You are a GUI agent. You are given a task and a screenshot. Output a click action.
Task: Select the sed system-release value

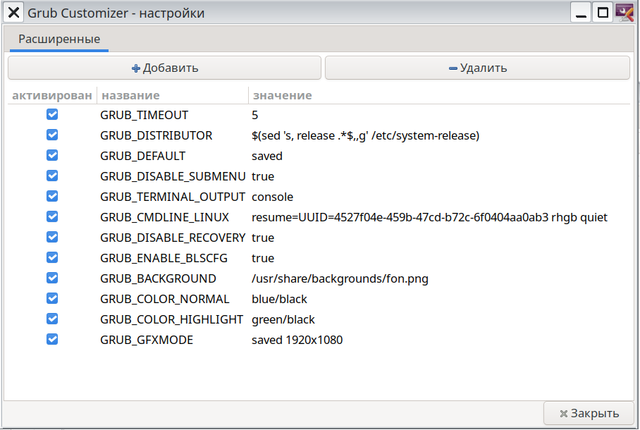[365, 135]
